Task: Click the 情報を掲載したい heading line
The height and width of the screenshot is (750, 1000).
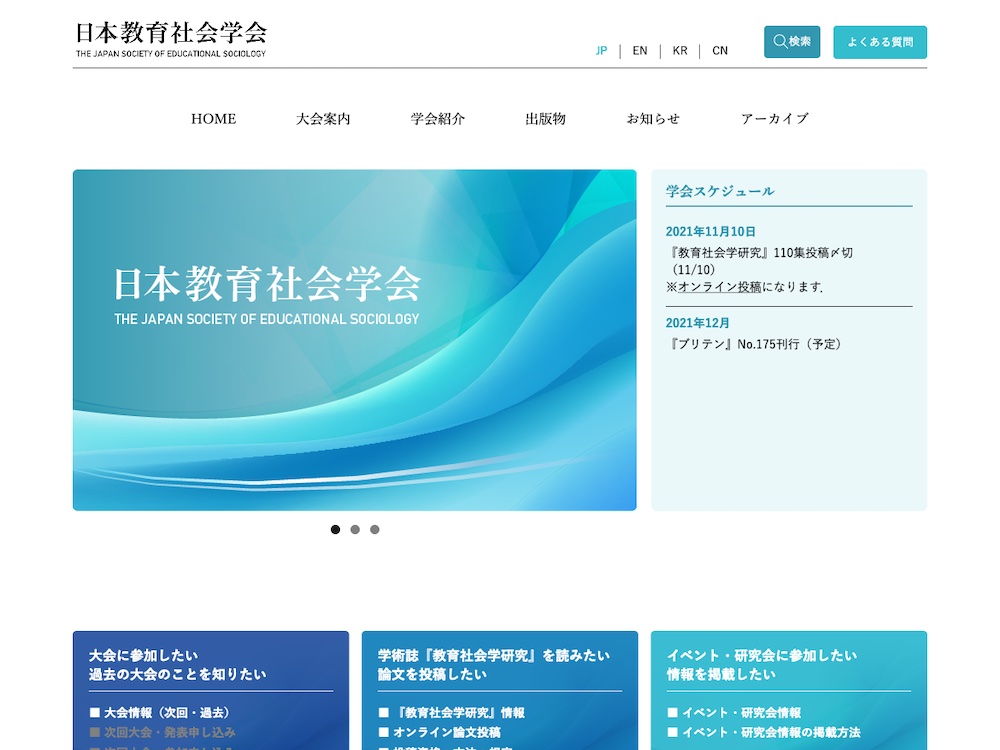Action: 721,674
